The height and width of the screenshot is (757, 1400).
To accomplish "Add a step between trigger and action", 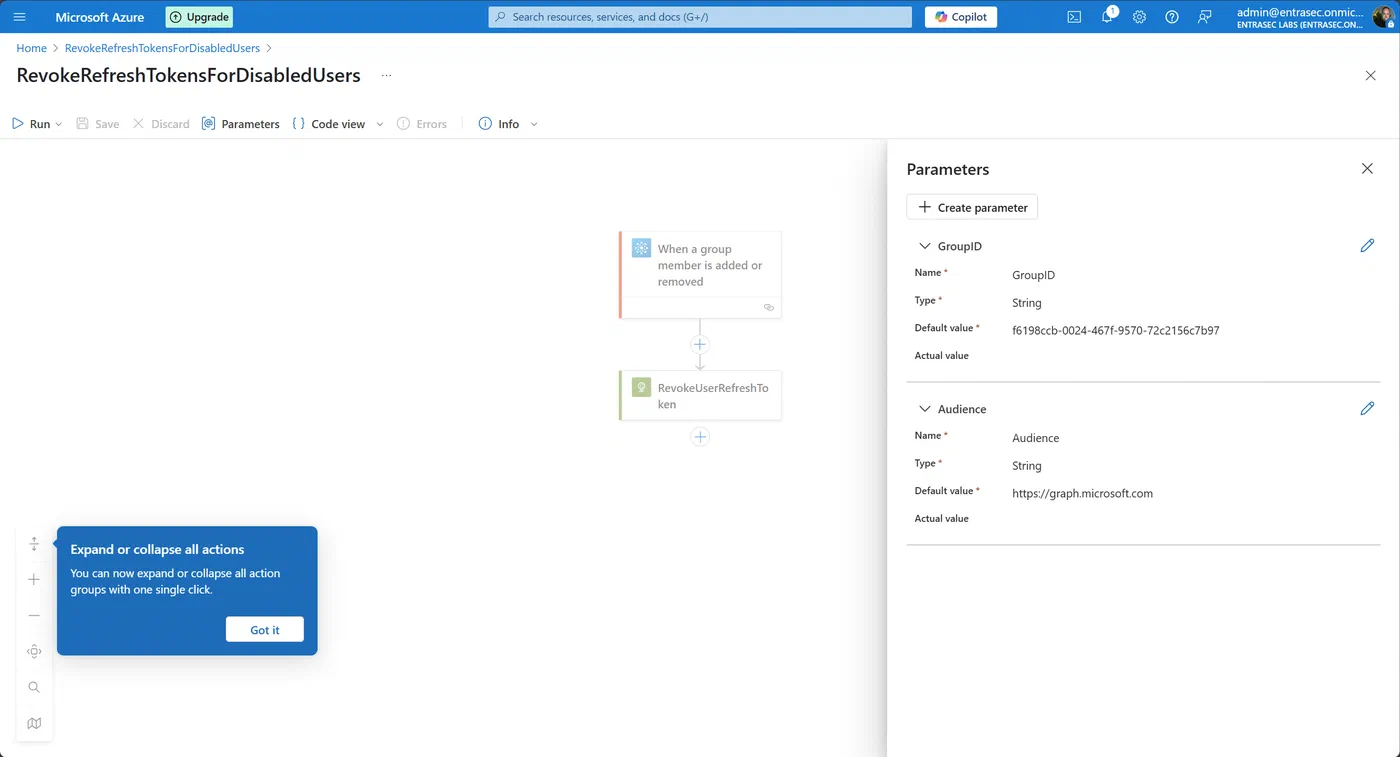I will tap(700, 345).
